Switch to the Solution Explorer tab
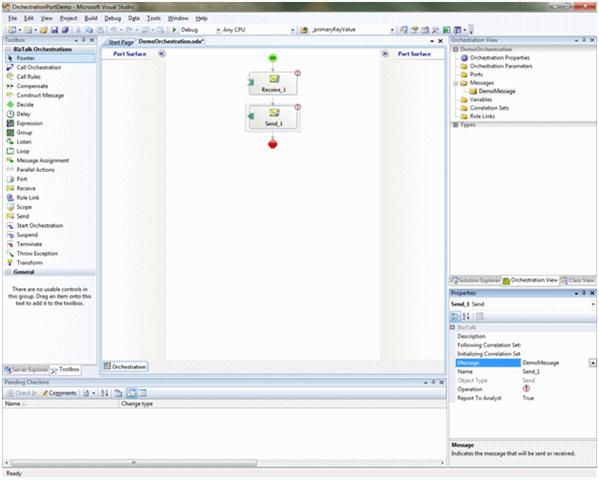Viewport: 599px width, 480px height. point(476,281)
